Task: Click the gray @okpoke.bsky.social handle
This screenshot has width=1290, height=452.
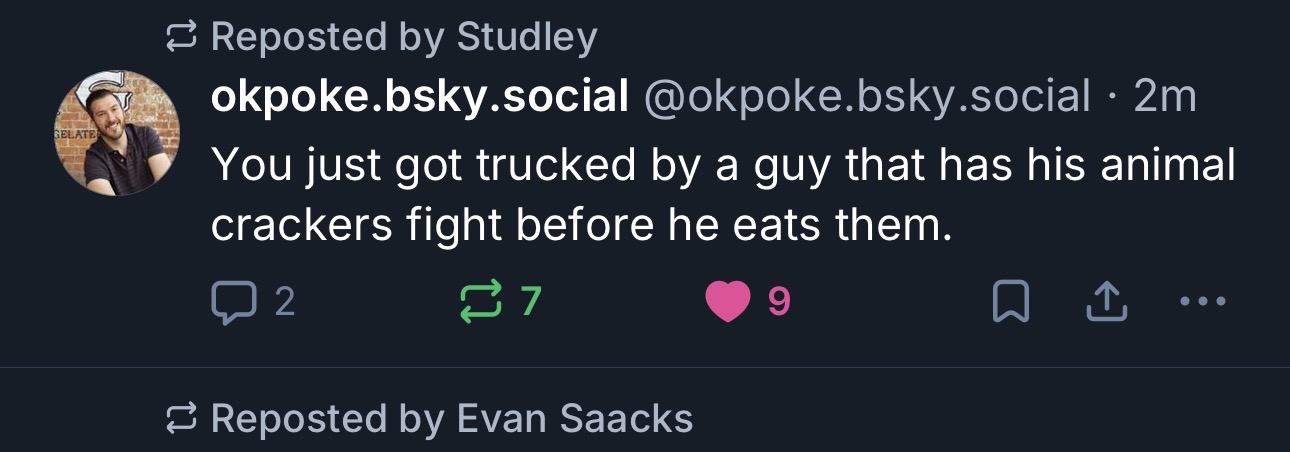Action: coord(867,97)
